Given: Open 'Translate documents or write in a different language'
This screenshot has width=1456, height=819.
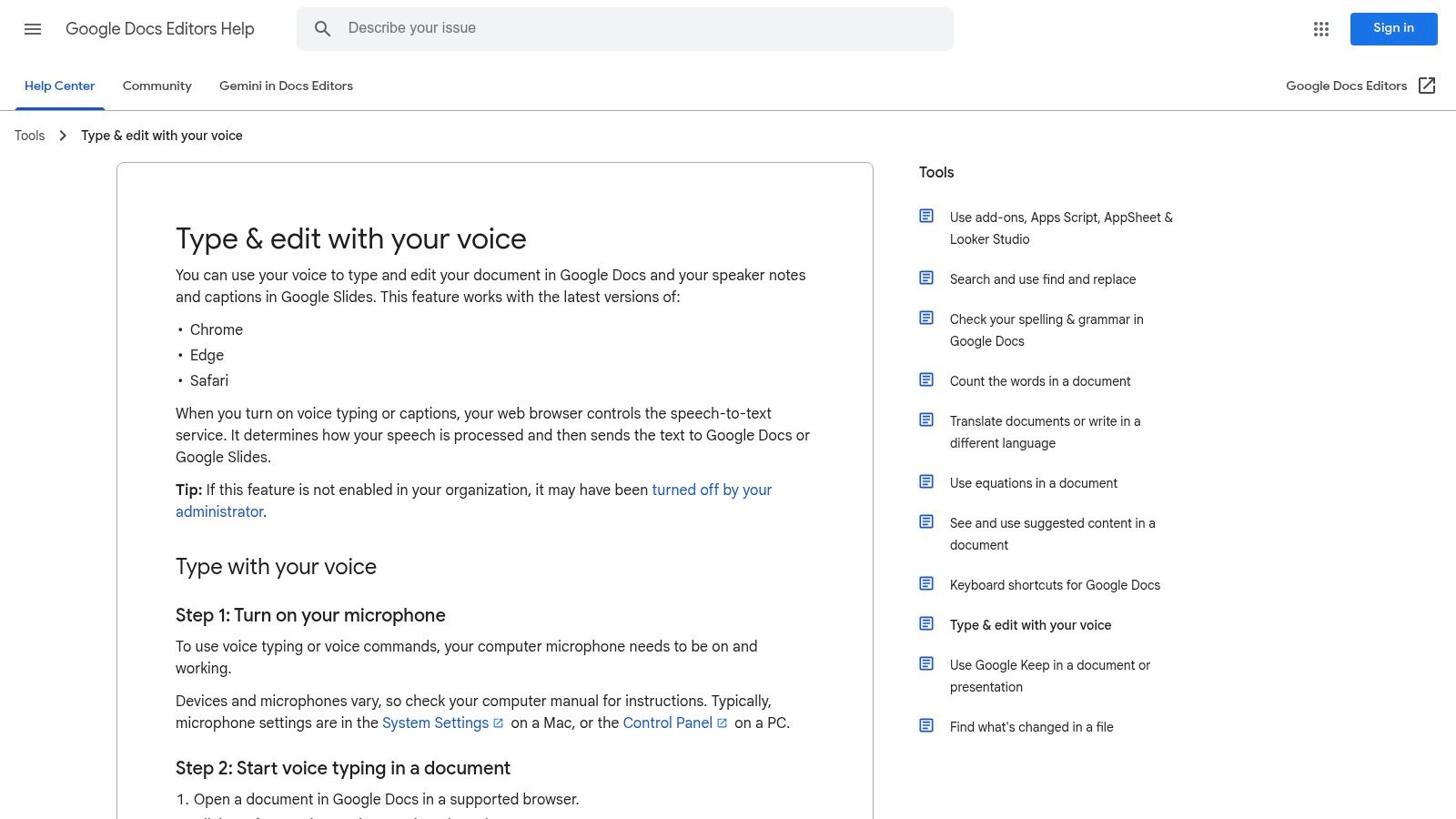Looking at the screenshot, I should [x=1045, y=432].
